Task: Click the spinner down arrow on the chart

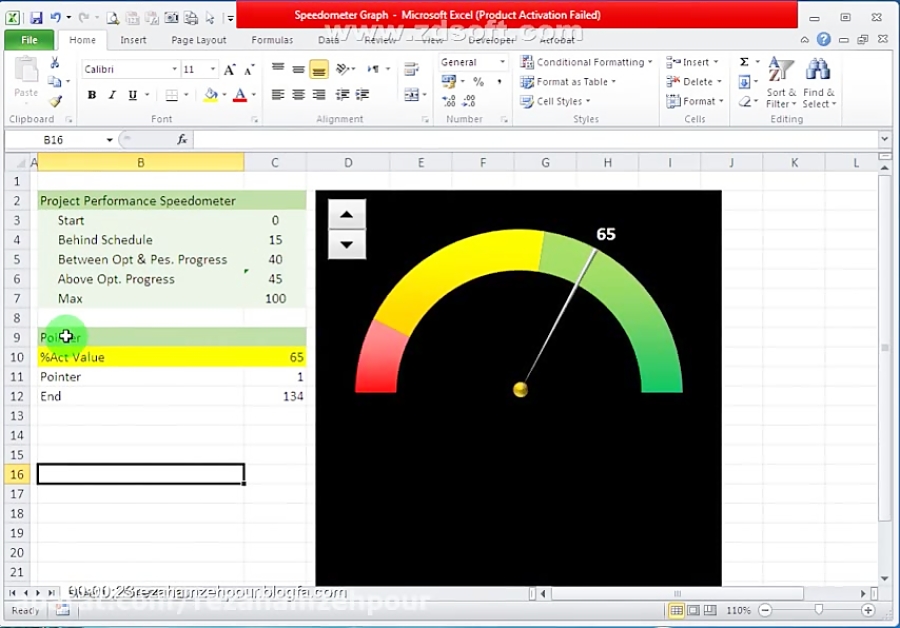Action: (347, 244)
